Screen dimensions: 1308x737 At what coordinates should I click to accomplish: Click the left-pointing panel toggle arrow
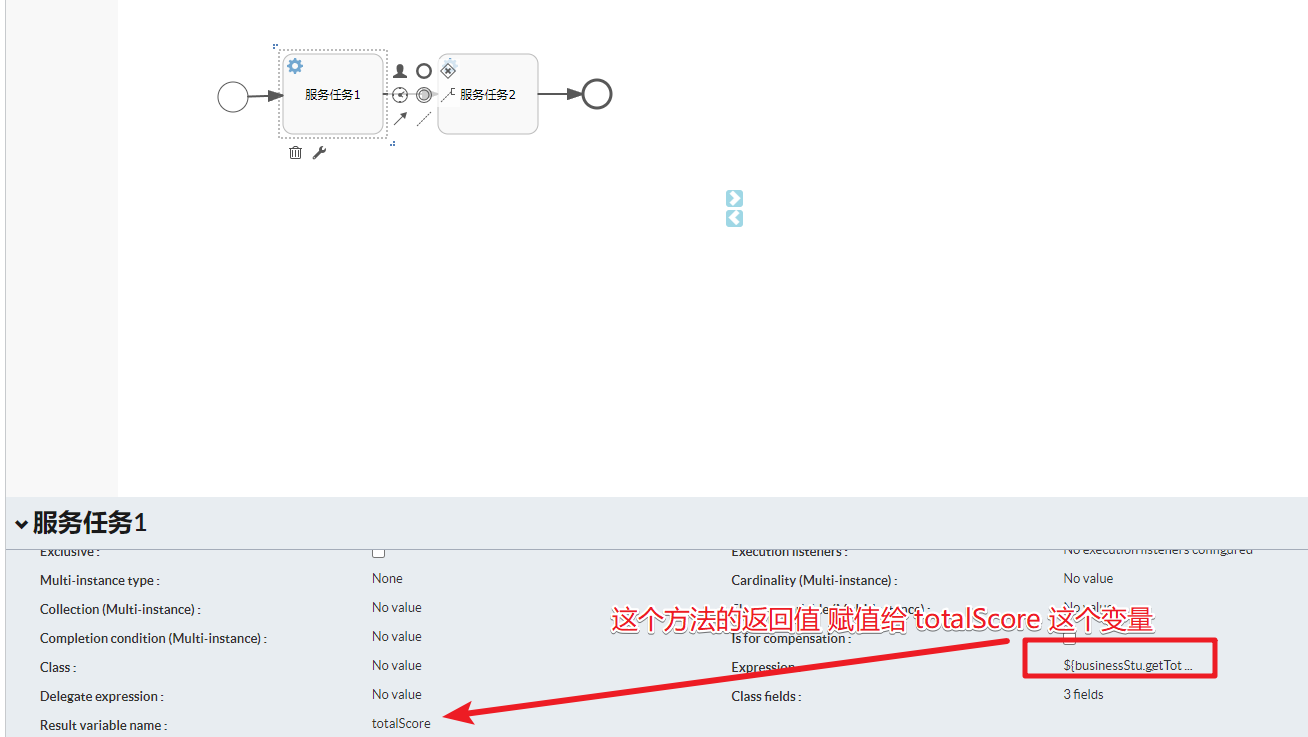click(734, 218)
